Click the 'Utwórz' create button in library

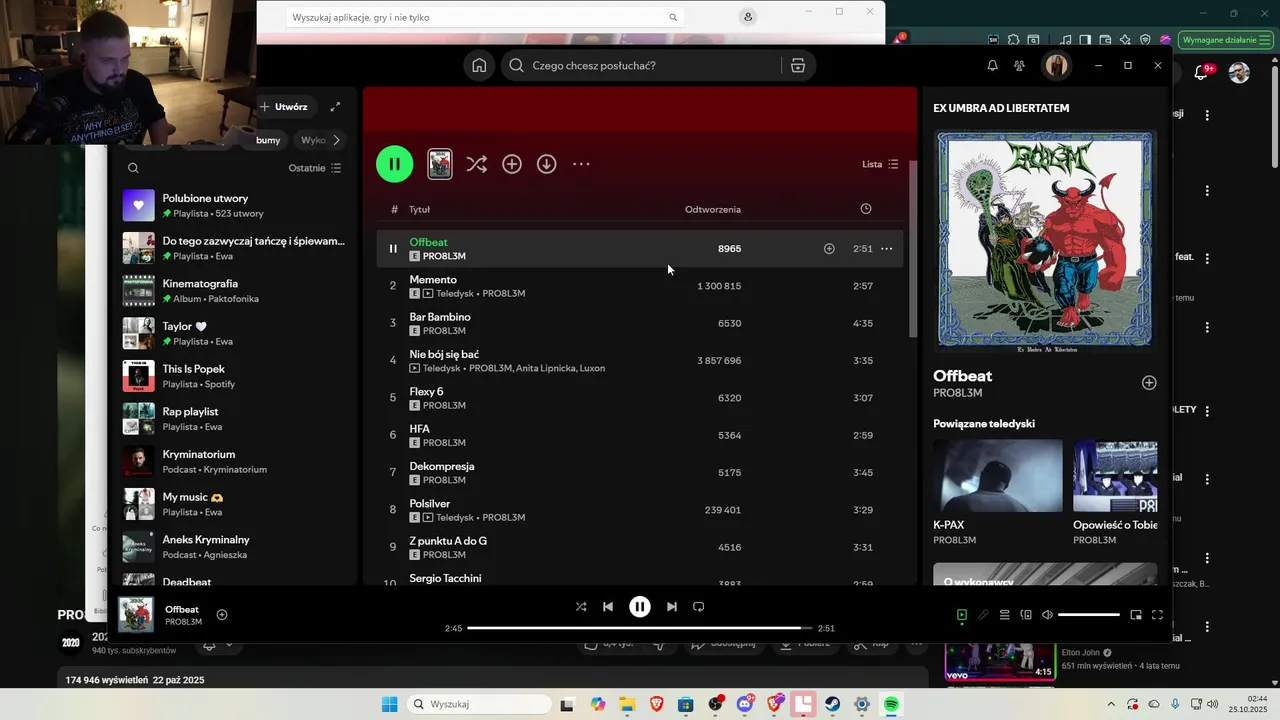(x=285, y=106)
